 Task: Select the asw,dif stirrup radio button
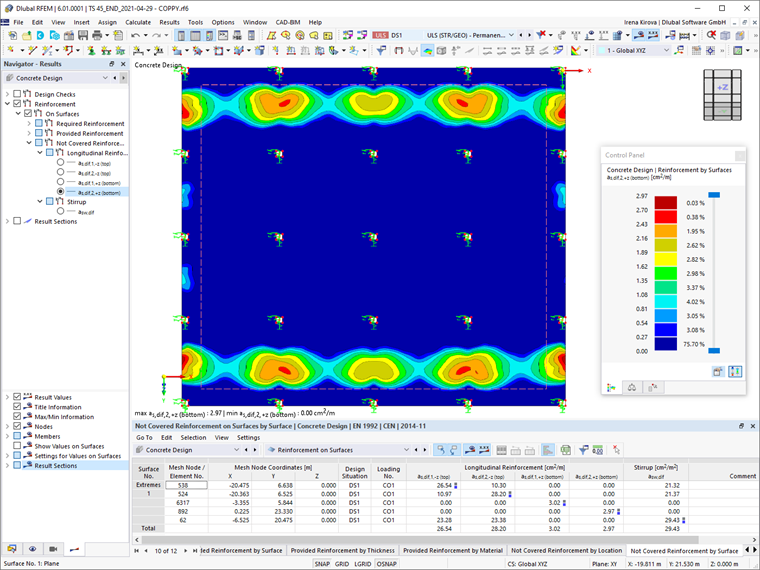pyautogui.click(x=60, y=211)
